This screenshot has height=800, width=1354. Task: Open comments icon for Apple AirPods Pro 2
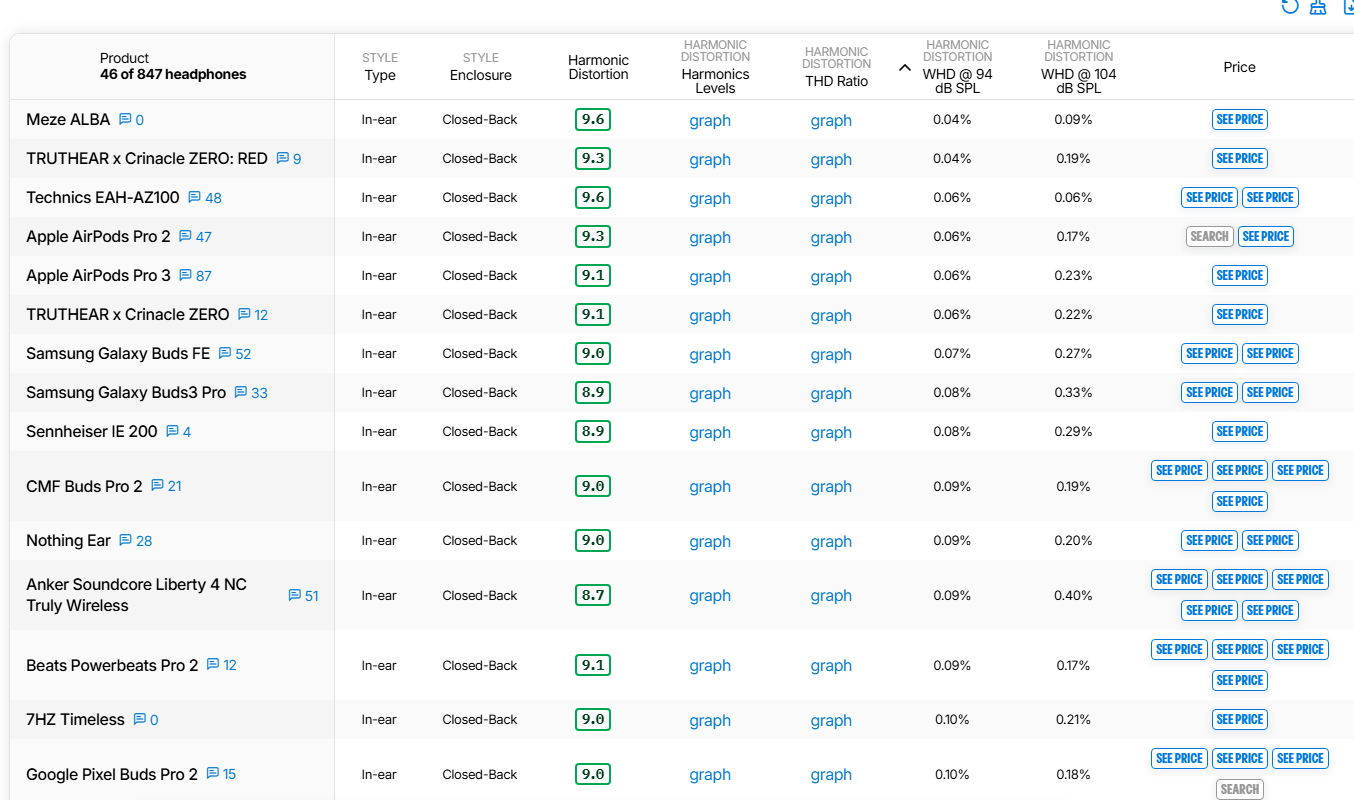[185, 237]
